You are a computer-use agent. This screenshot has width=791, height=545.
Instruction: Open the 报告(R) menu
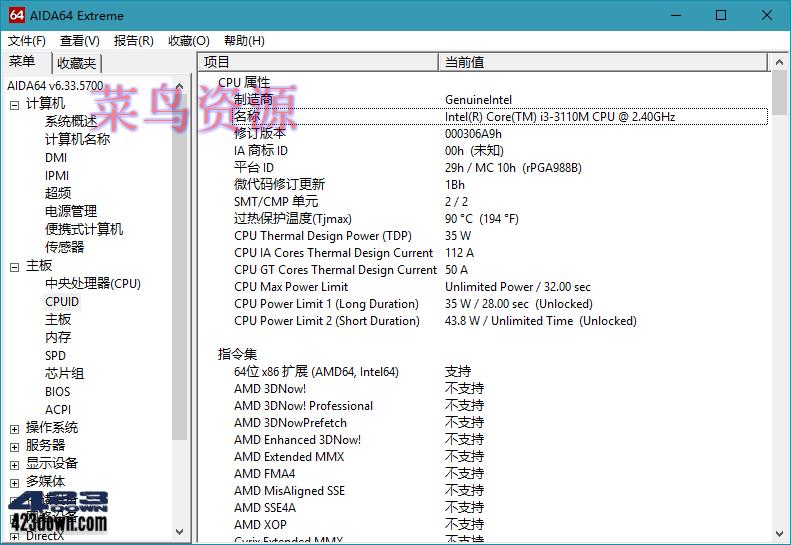(134, 41)
